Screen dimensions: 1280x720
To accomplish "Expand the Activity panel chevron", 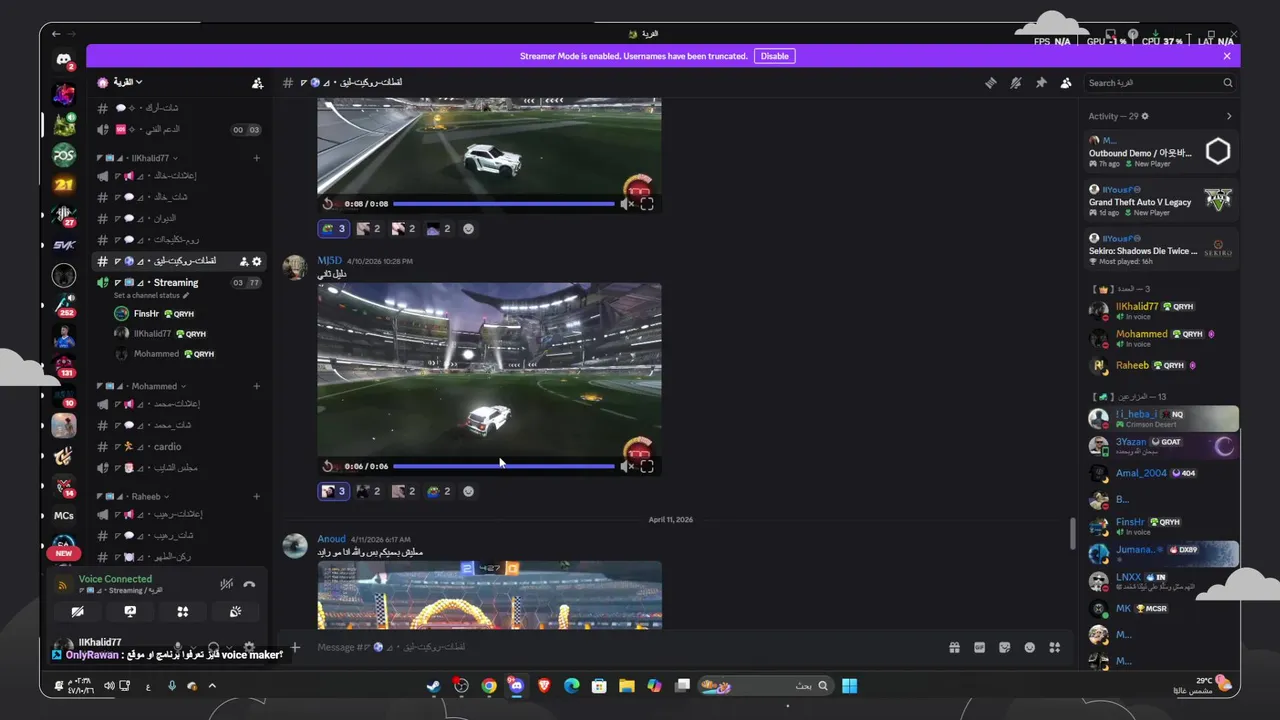I will 1229,116.
